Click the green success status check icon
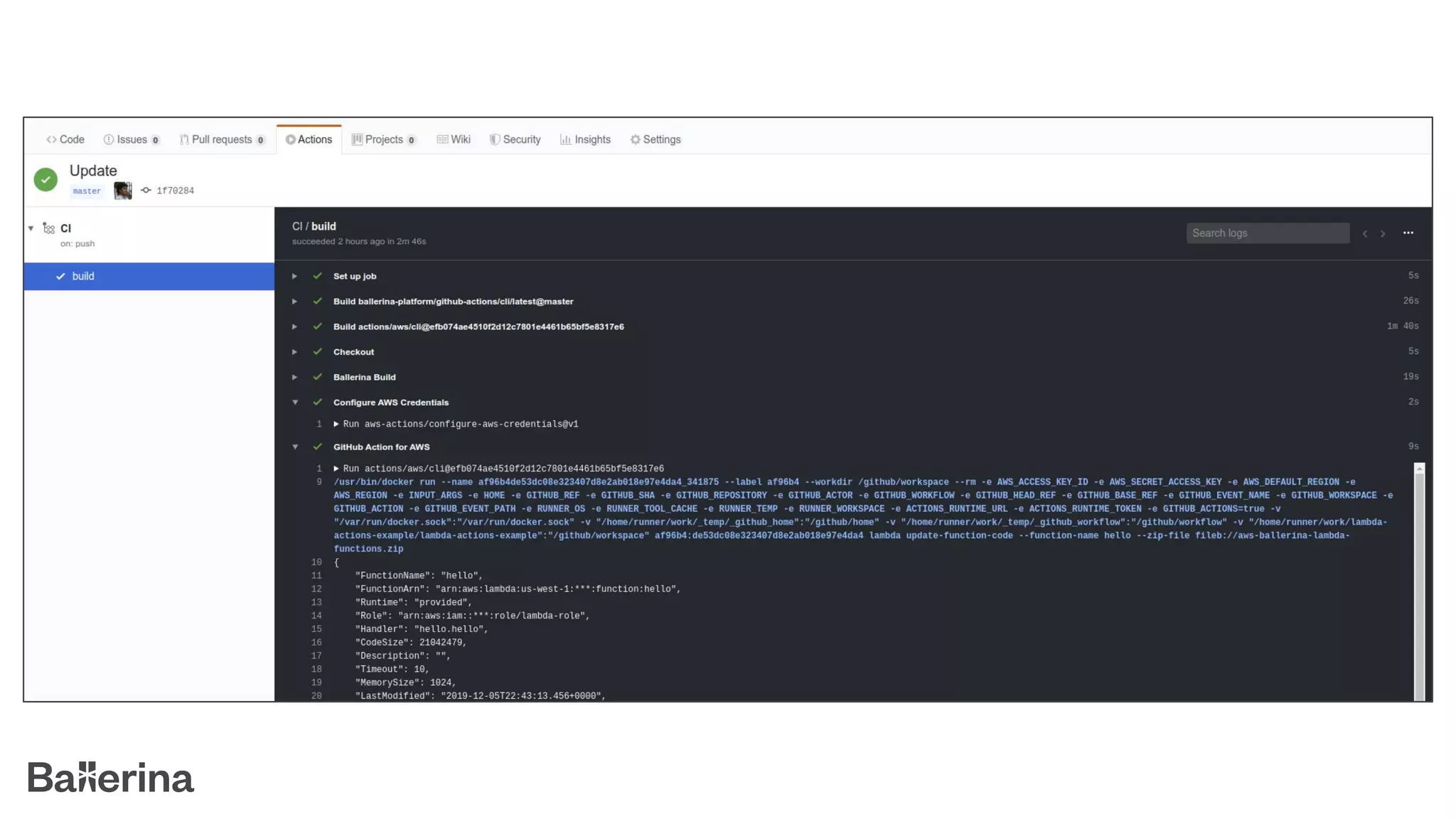The width and height of the screenshot is (1456, 819). click(x=45, y=179)
